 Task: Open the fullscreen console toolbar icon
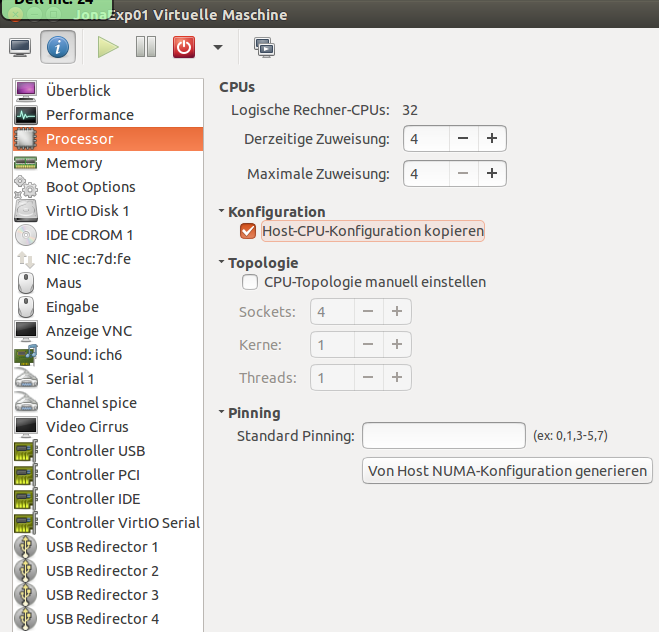point(264,46)
